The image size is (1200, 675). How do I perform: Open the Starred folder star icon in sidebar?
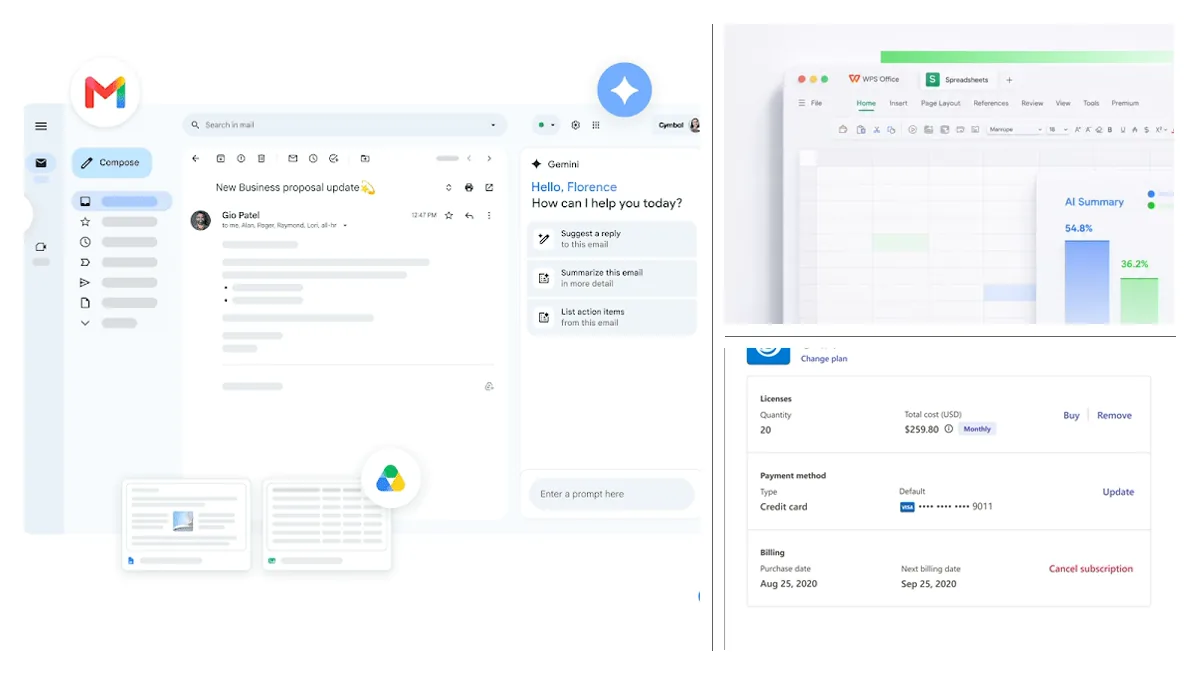point(85,222)
